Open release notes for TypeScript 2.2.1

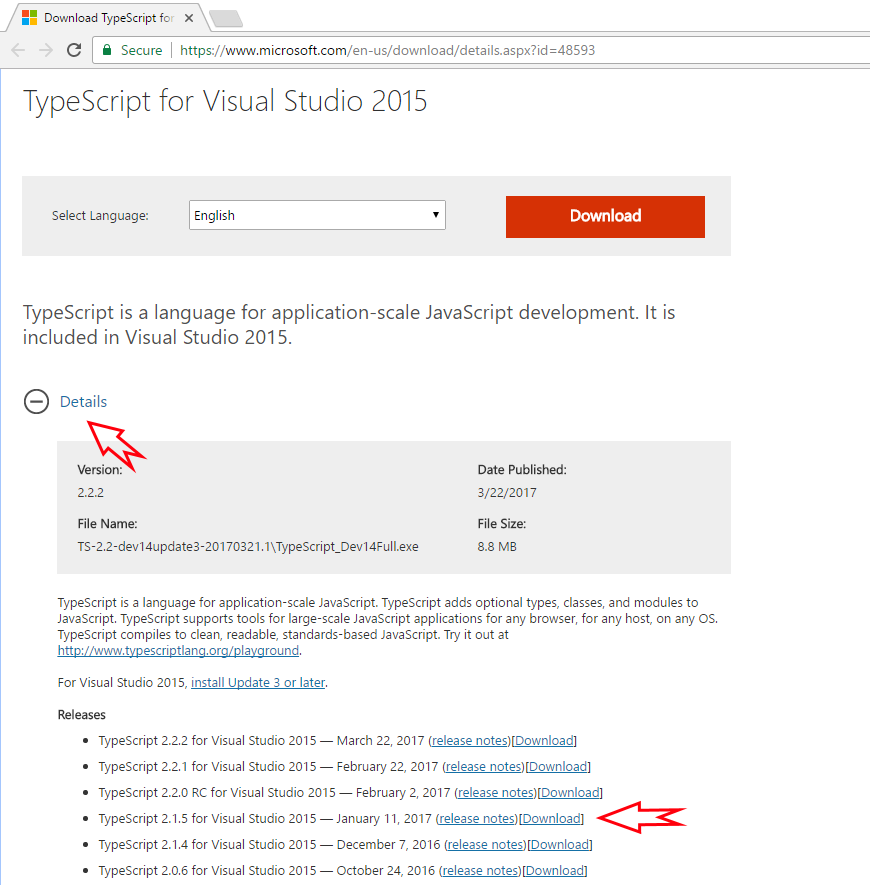click(484, 767)
